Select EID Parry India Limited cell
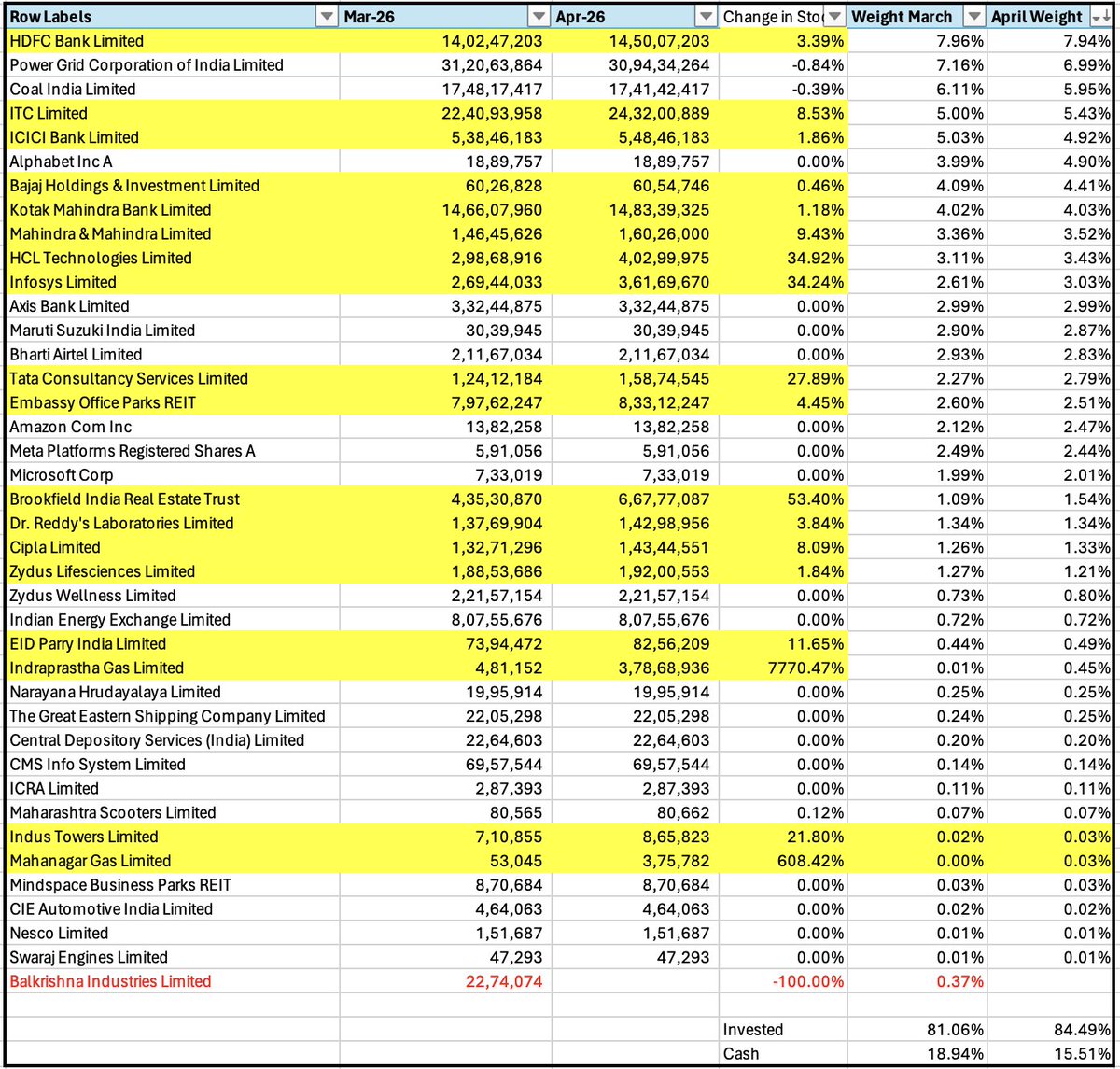The width and height of the screenshot is (1120, 1069). [x=173, y=644]
